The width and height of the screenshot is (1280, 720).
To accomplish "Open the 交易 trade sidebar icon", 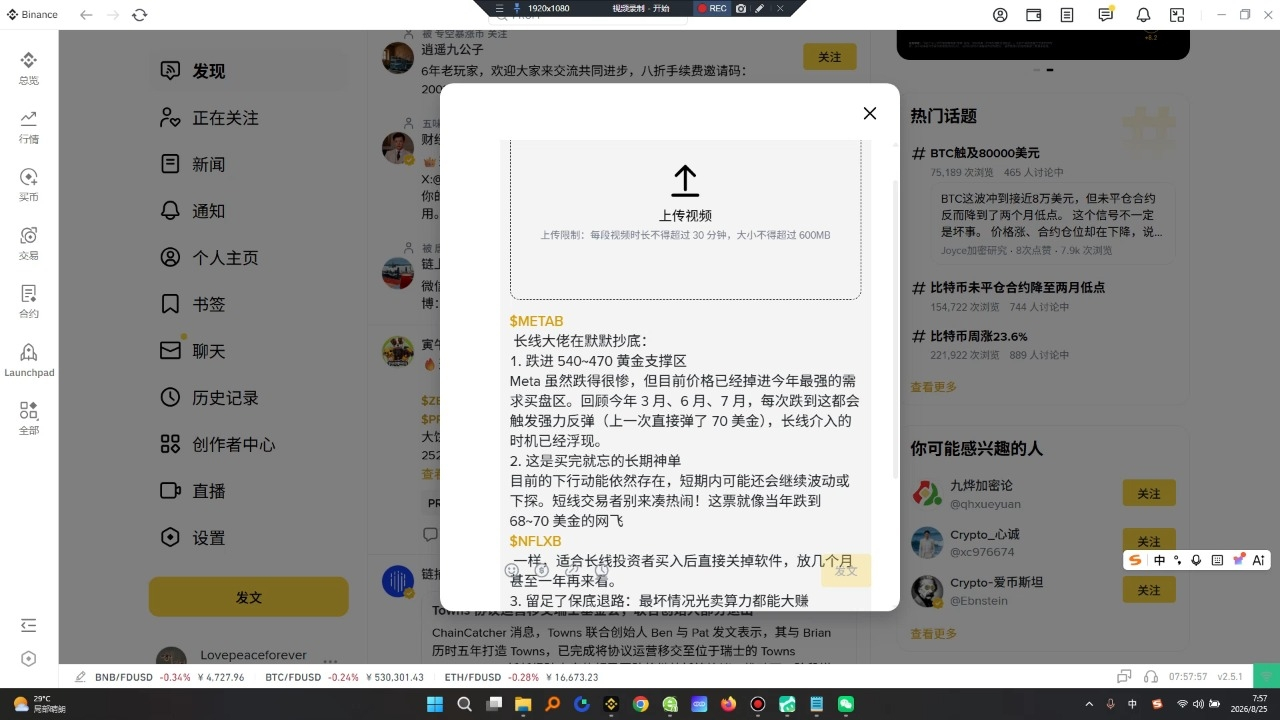I will tap(29, 243).
